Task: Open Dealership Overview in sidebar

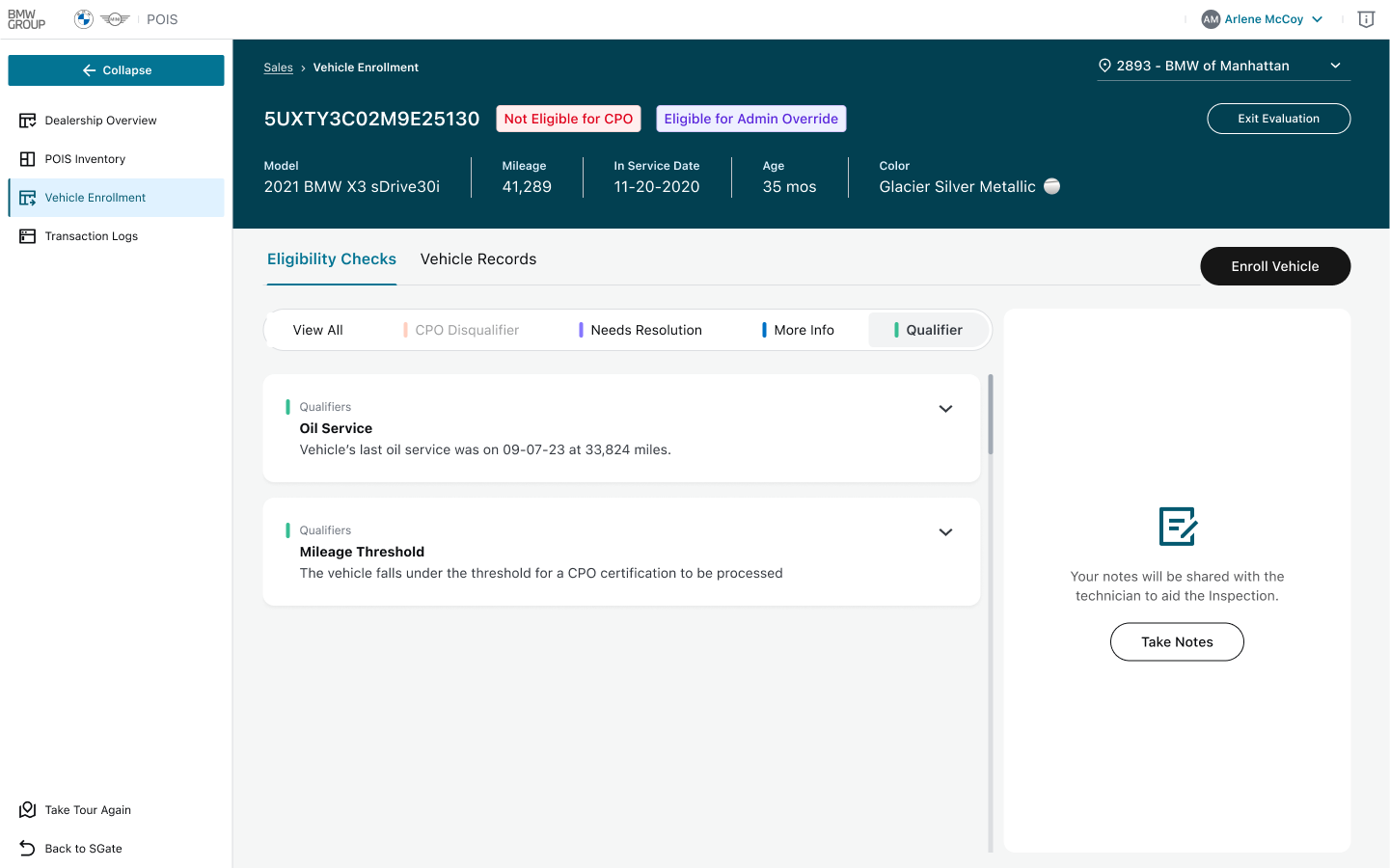Action: [116, 121]
